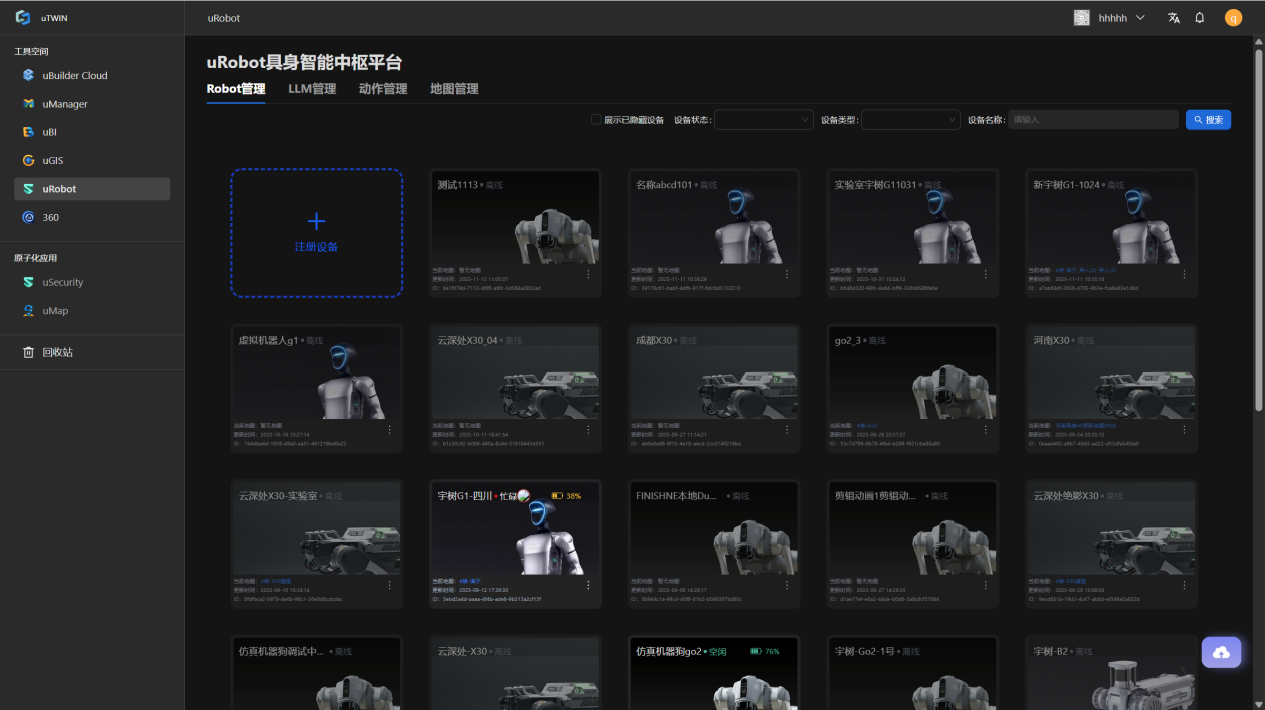
Task: Open the 回收站 recycle bin
Action: point(57,352)
